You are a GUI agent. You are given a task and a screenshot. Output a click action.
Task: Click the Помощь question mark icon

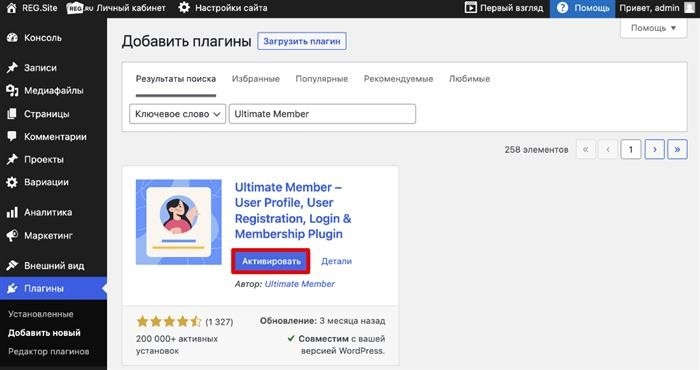point(562,8)
